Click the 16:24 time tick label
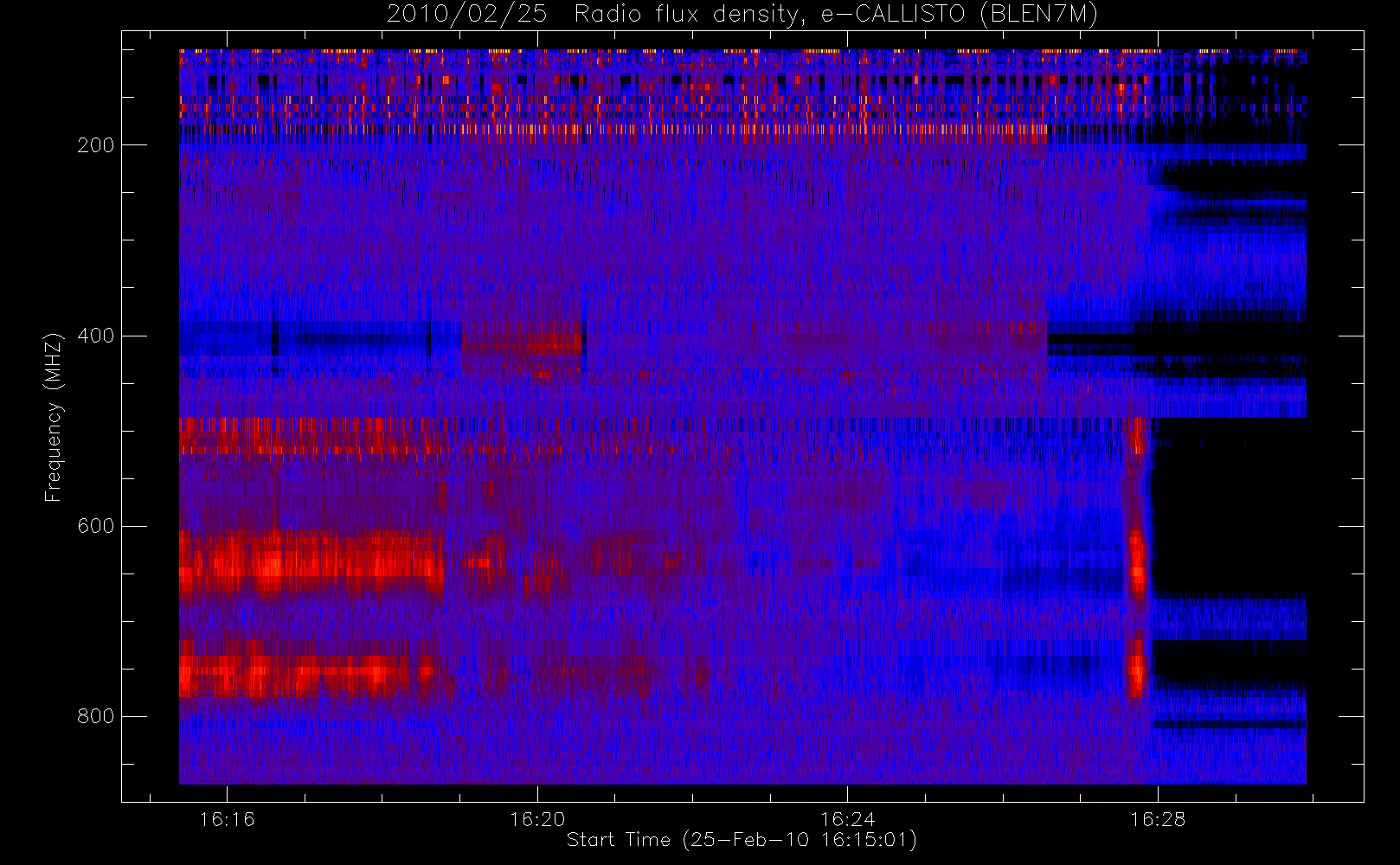The width and height of the screenshot is (1400, 865). click(x=848, y=819)
